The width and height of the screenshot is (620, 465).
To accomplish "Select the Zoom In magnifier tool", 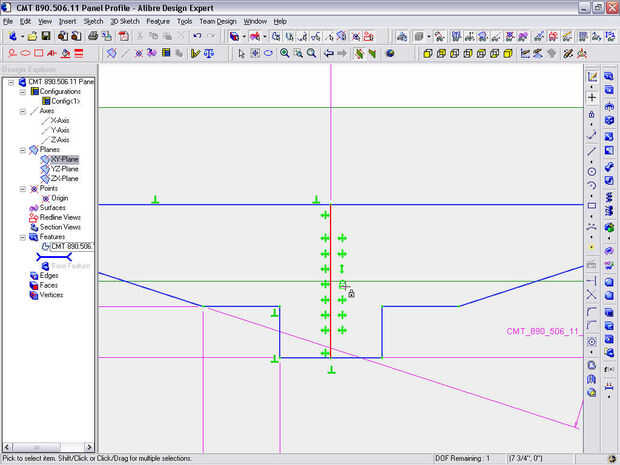I will pos(285,53).
